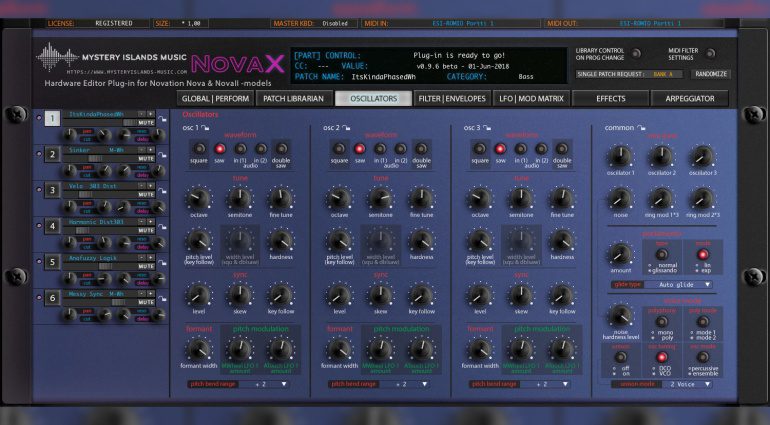
Task: Click the portamento amount knob
Action: [620, 254]
